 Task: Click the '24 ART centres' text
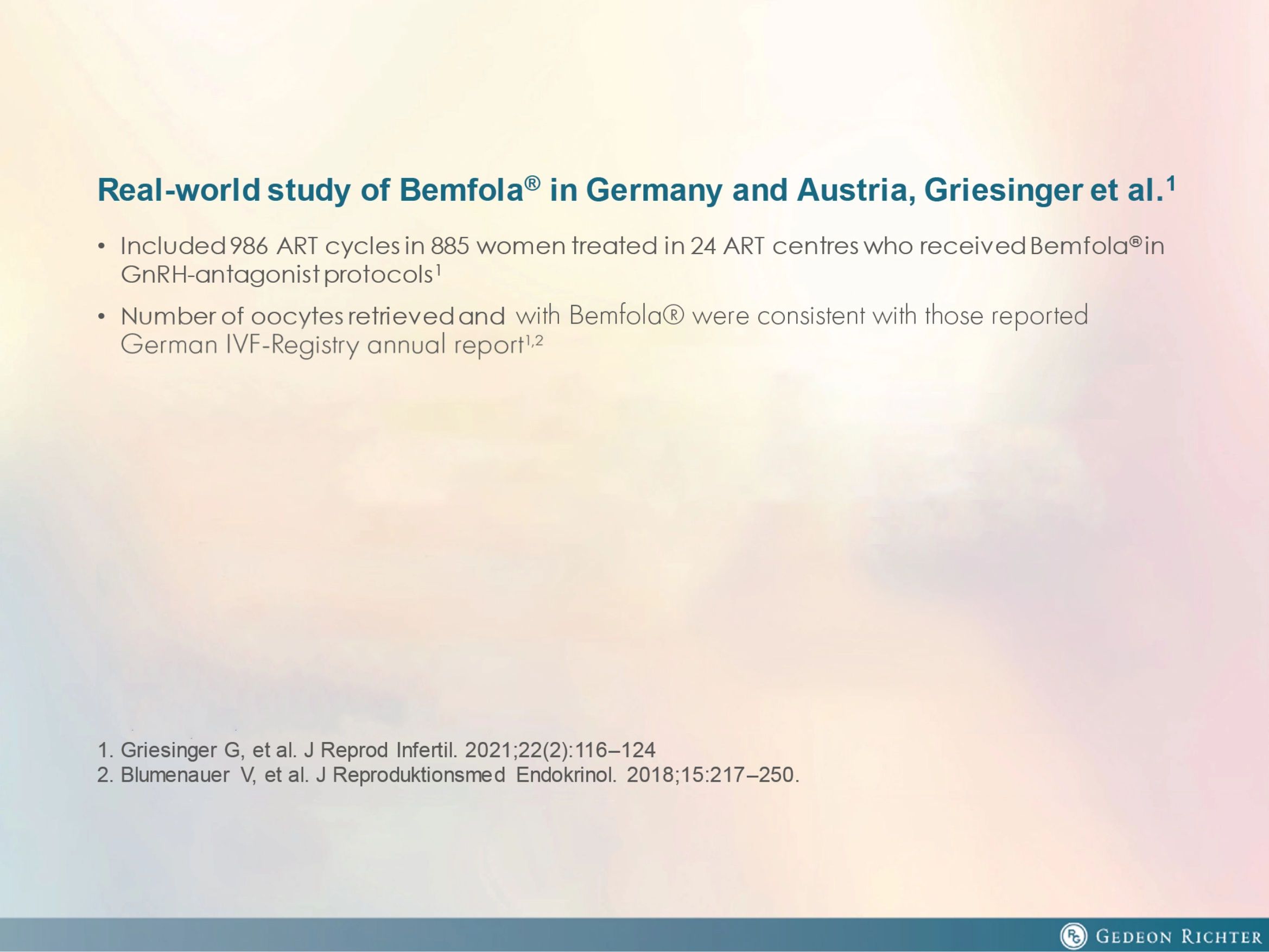[x=774, y=246]
